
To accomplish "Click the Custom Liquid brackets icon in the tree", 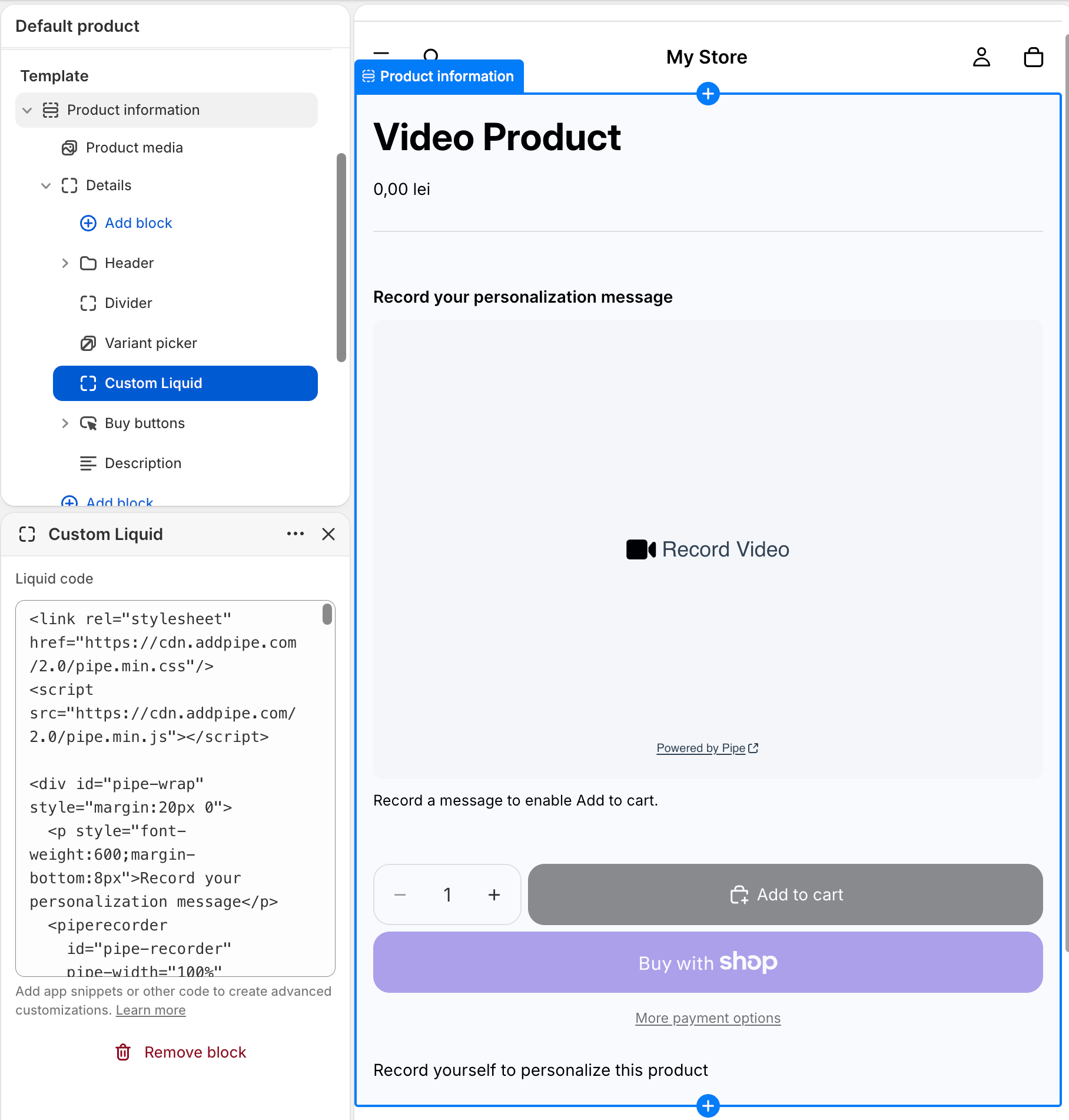I will point(88,383).
